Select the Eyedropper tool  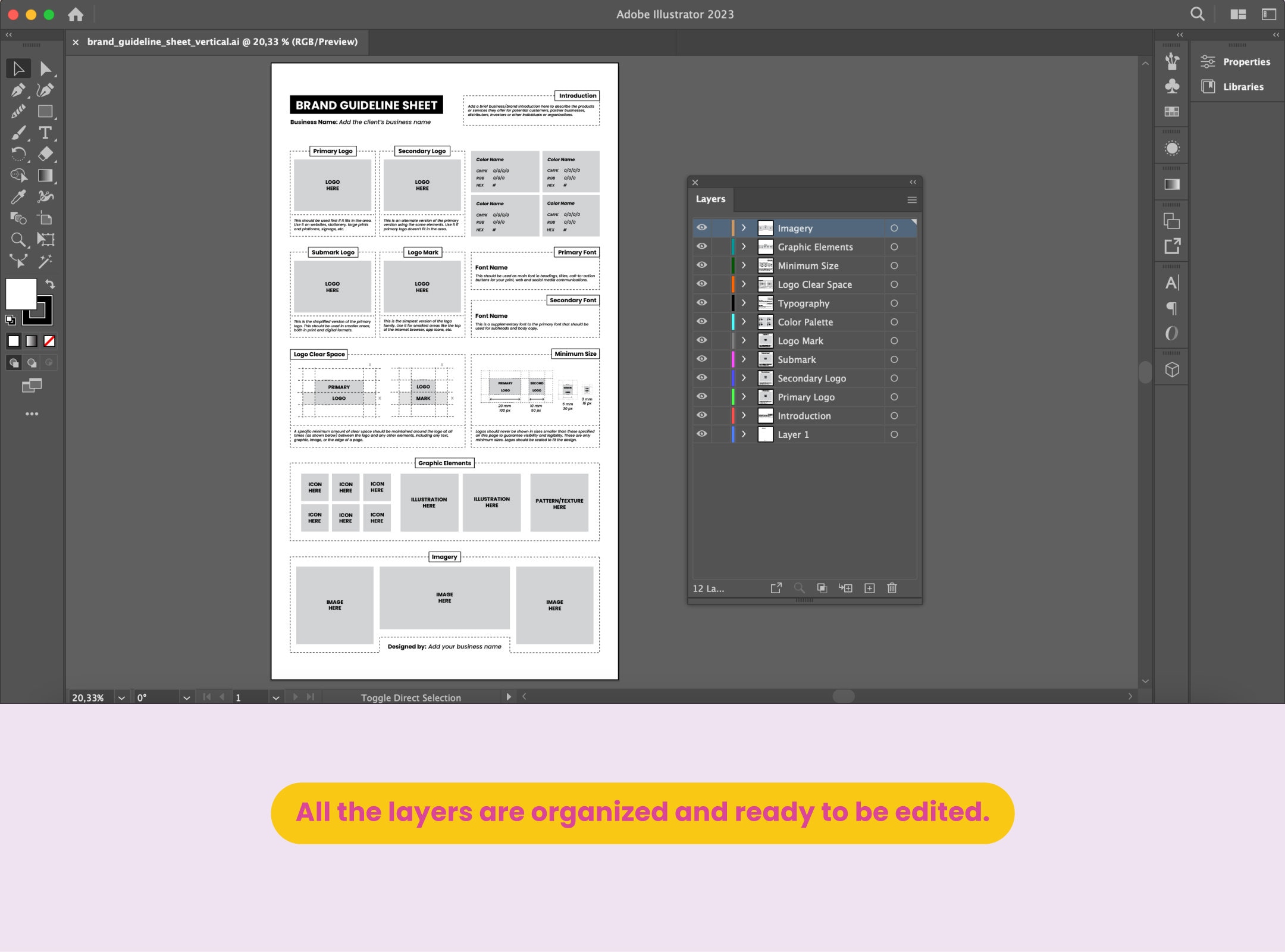click(18, 196)
